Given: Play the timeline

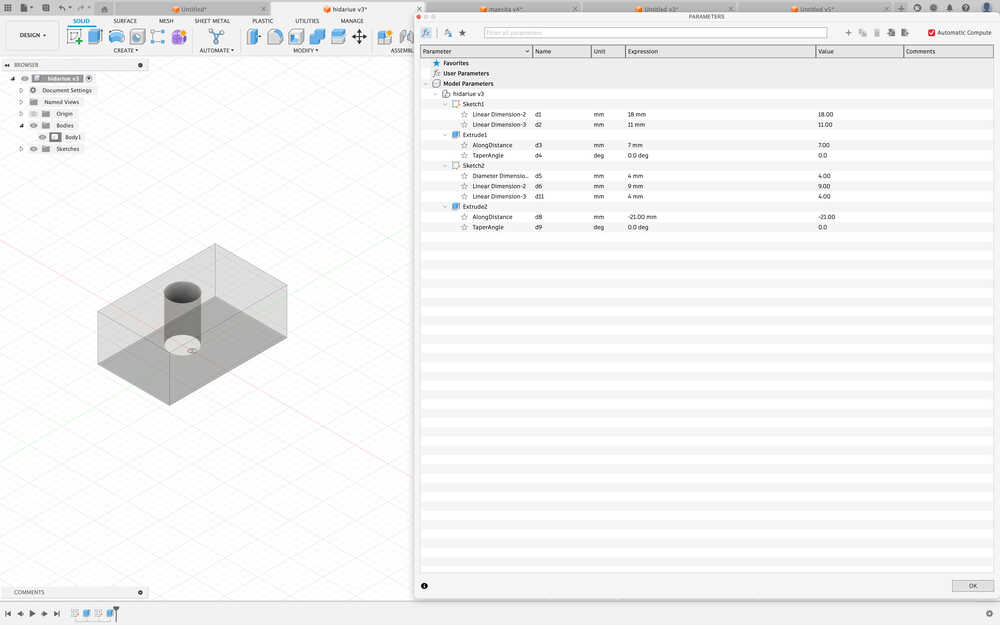Looking at the screenshot, I should coord(32,614).
